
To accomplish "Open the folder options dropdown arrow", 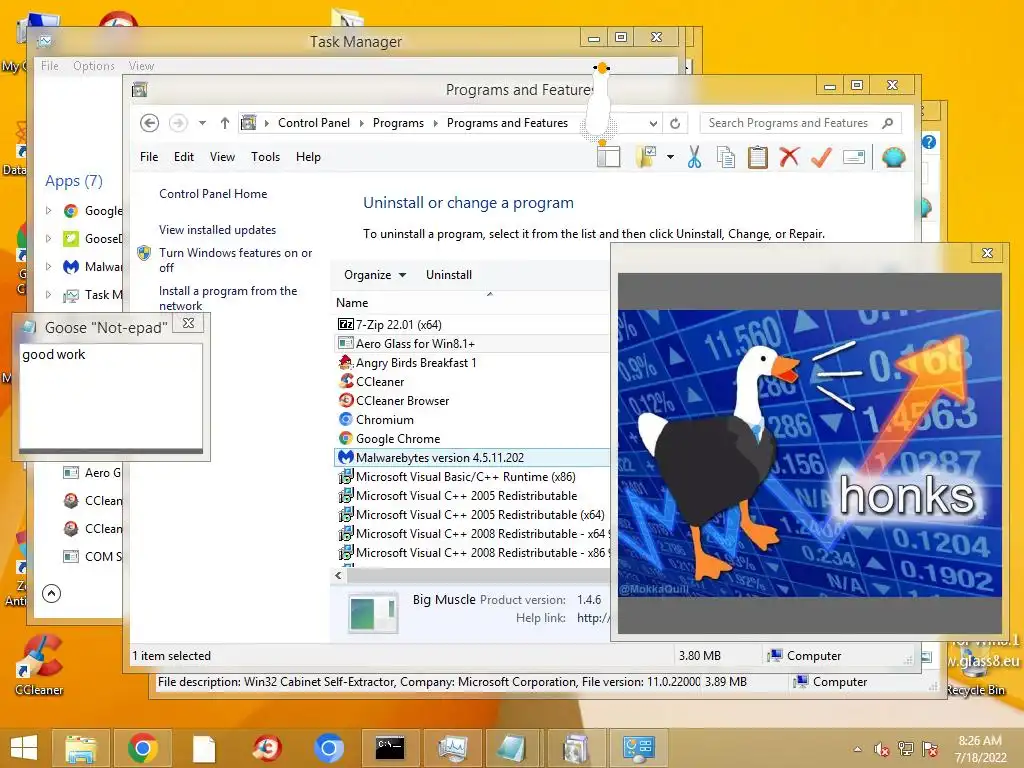I will (x=671, y=157).
